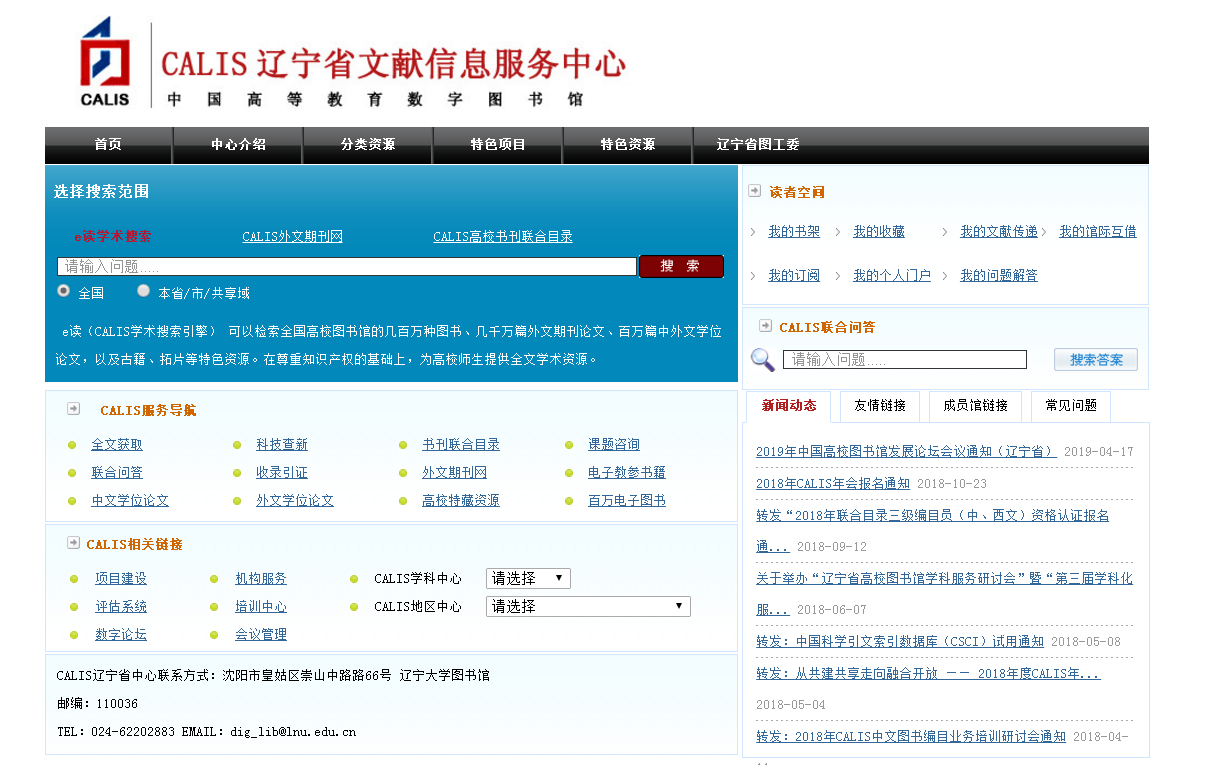Screen dimensions: 1232x765
Task: Open news 转发:从共建共享走向融合开放
Action: tap(928, 674)
